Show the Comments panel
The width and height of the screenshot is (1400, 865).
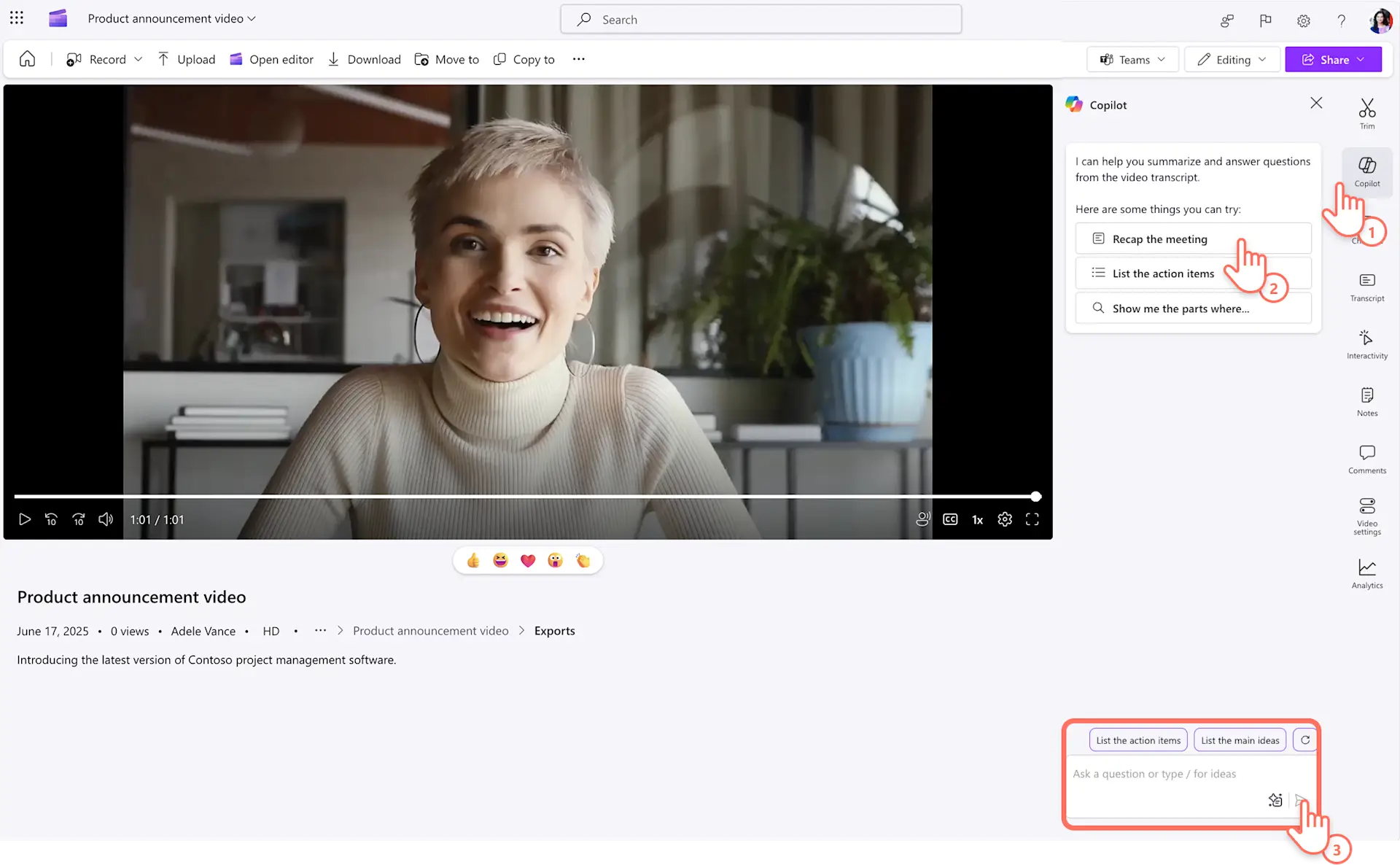coord(1366,458)
